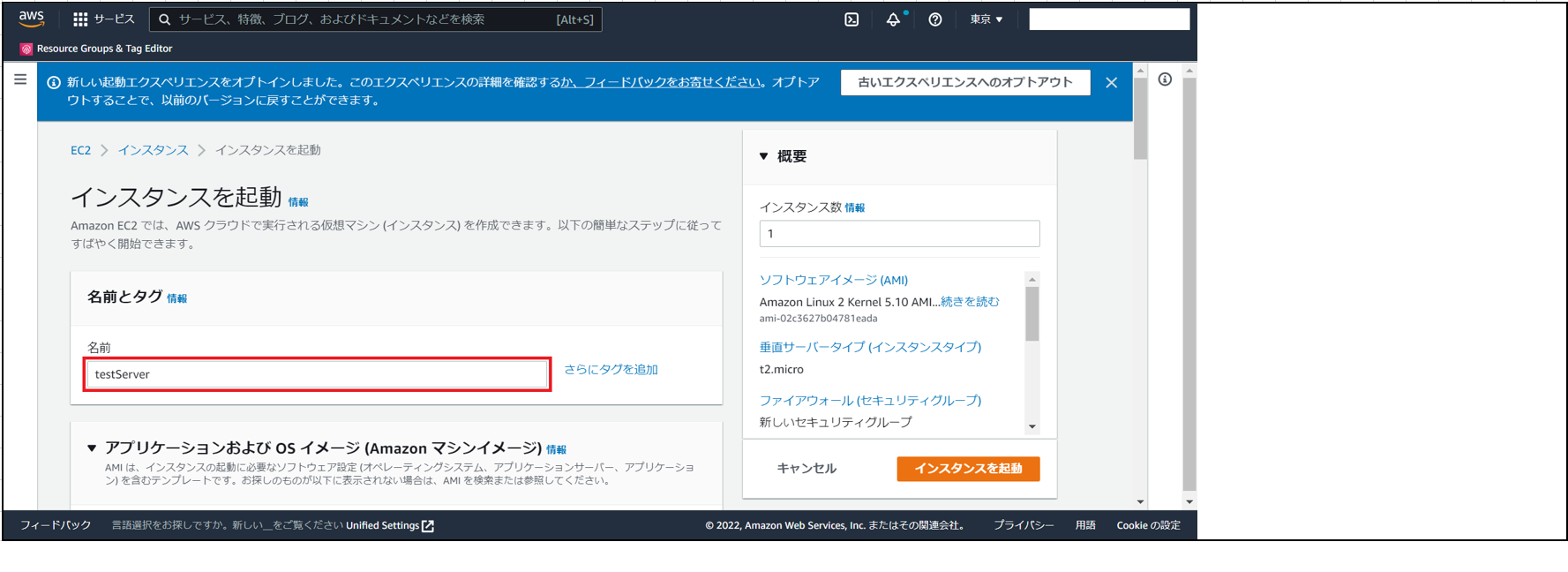Go to インスタンス breadcrumb link

click(x=154, y=150)
